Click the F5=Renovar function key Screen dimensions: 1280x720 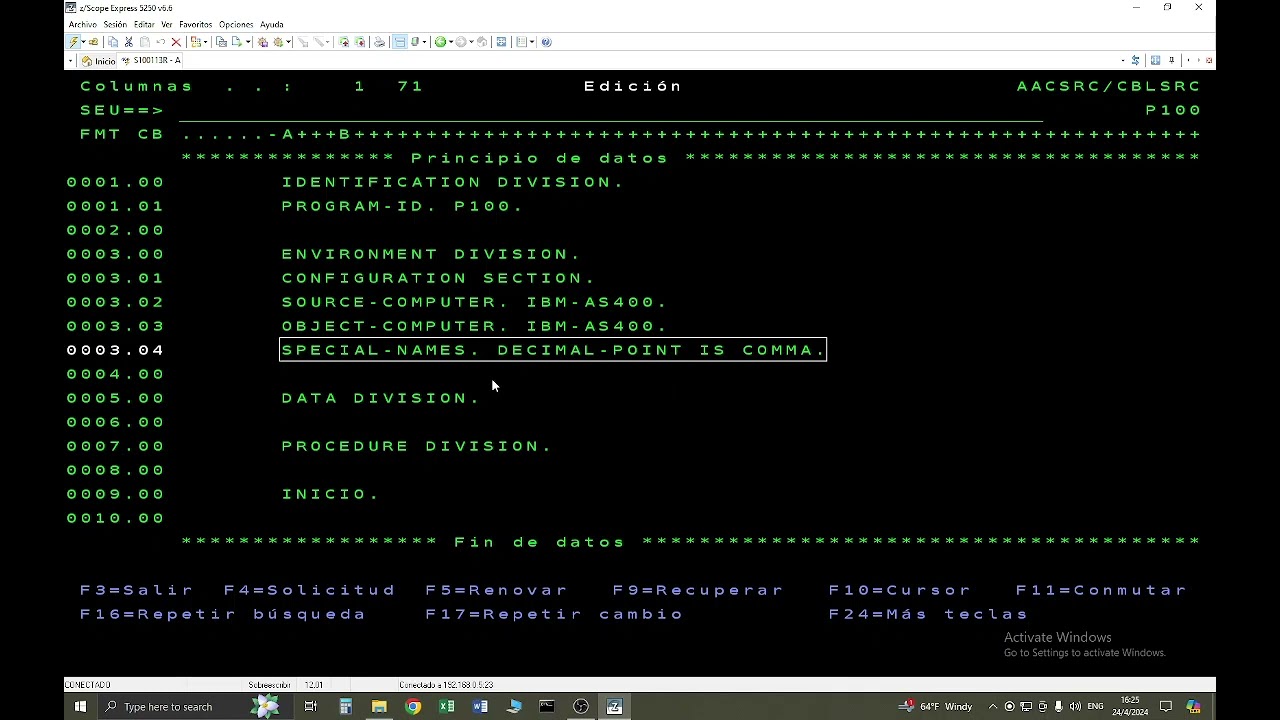[x=497, y=590]
